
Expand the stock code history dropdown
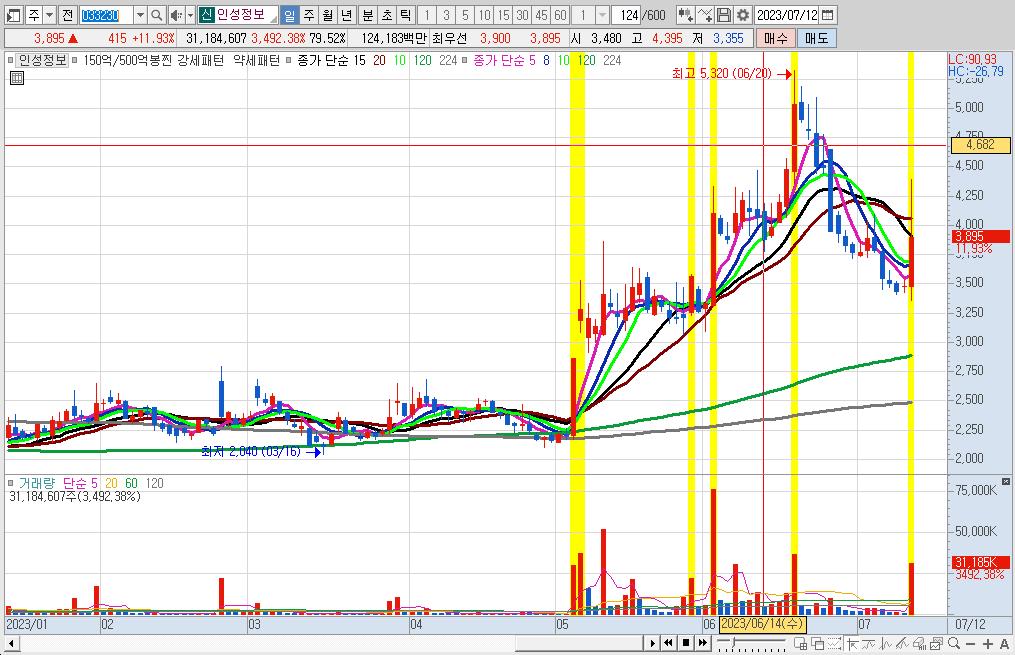[140, 15]
